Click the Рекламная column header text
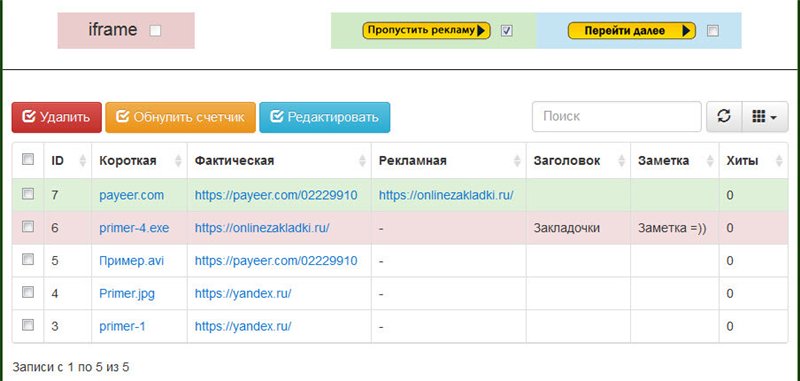 pyautogui.click(x=413, y=161)
